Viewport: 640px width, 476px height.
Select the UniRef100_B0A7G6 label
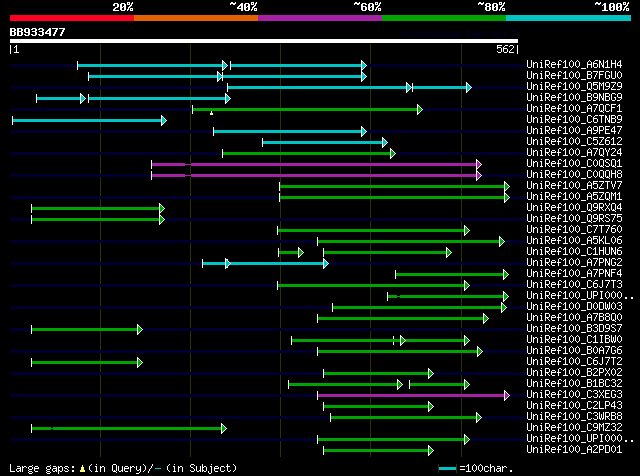tap(574, 351)
